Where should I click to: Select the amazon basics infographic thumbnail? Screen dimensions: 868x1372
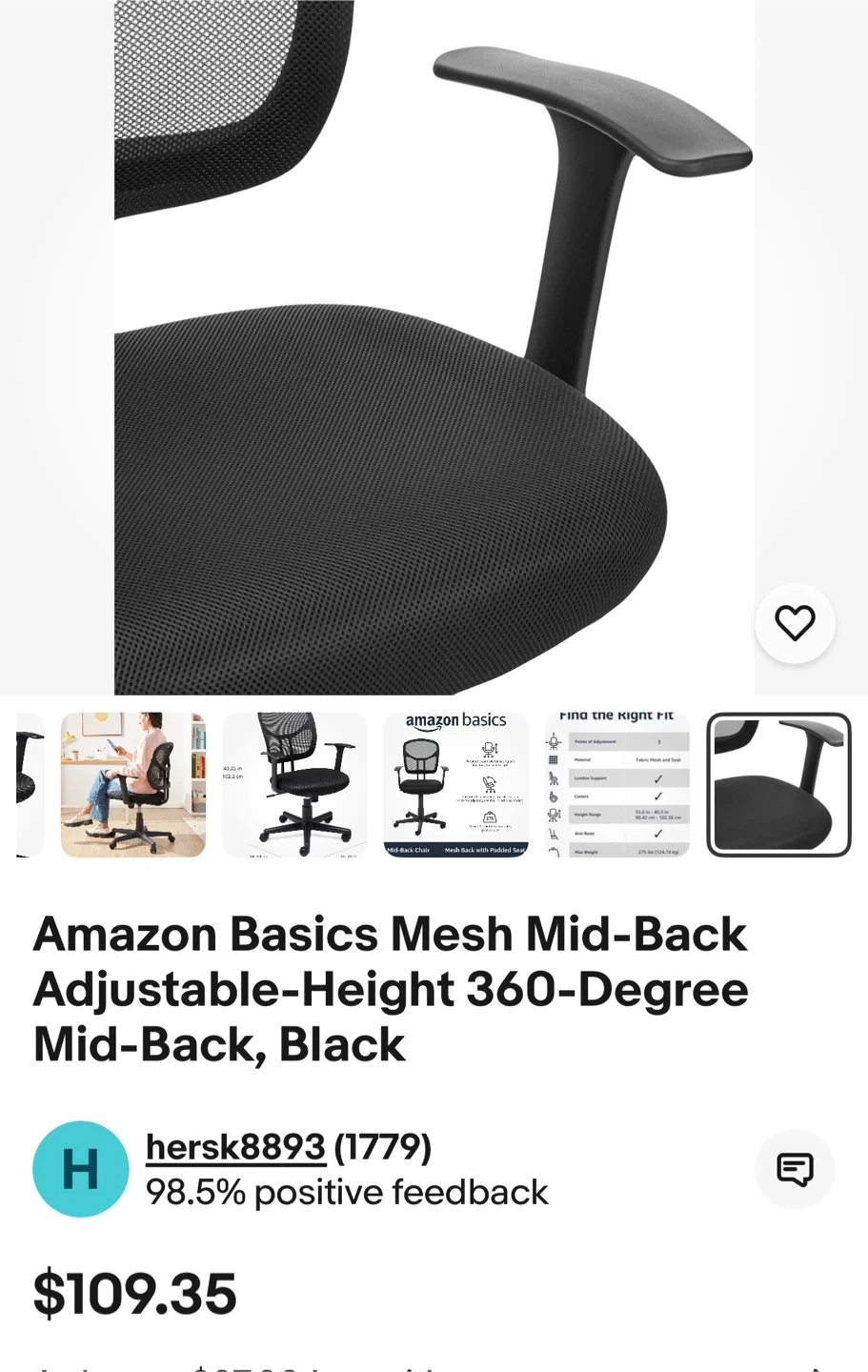pos(456,785)
